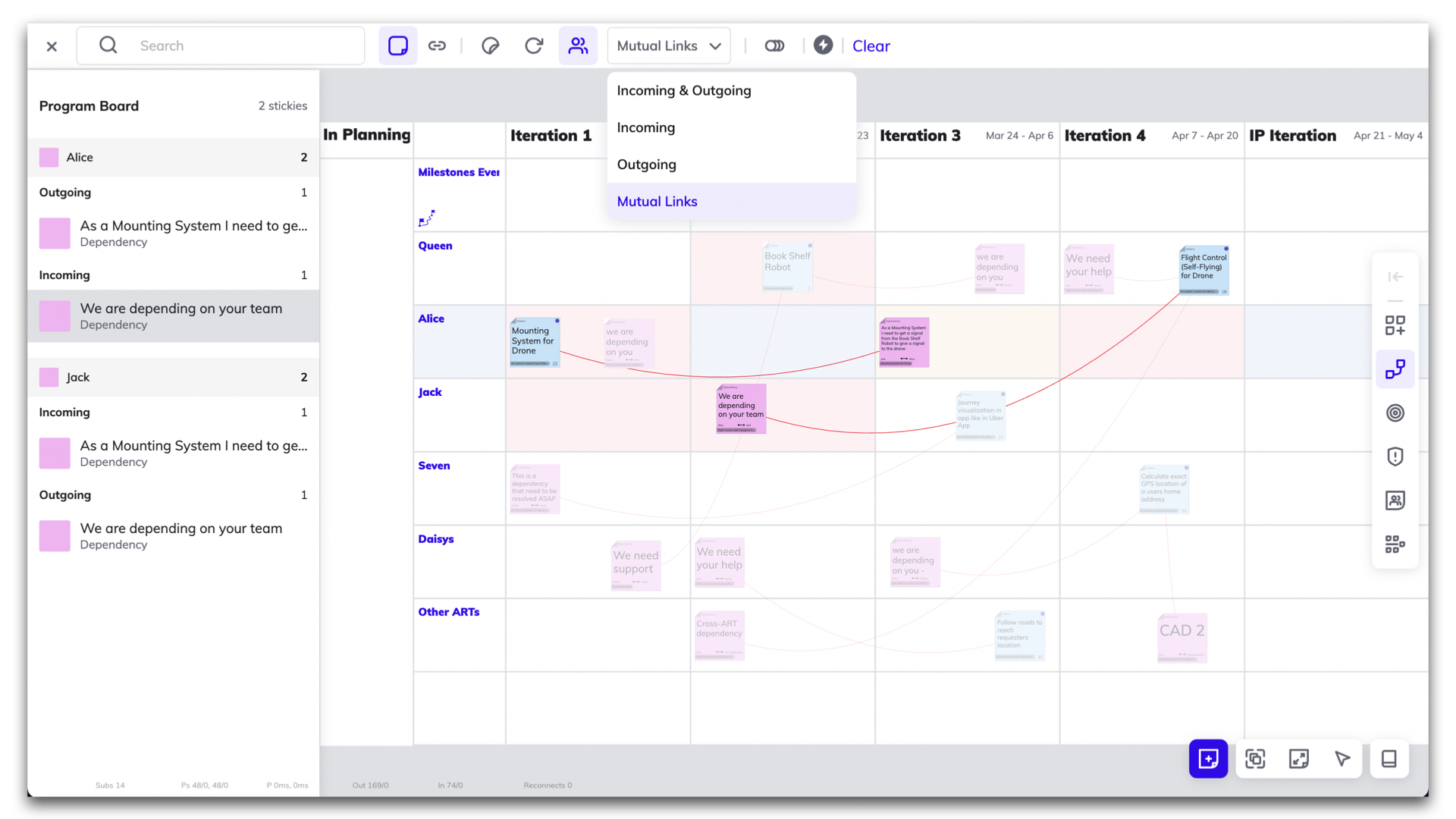Select the 'We are depending on your team' sticky on board

pyautogui.click(x=741, y=408)
